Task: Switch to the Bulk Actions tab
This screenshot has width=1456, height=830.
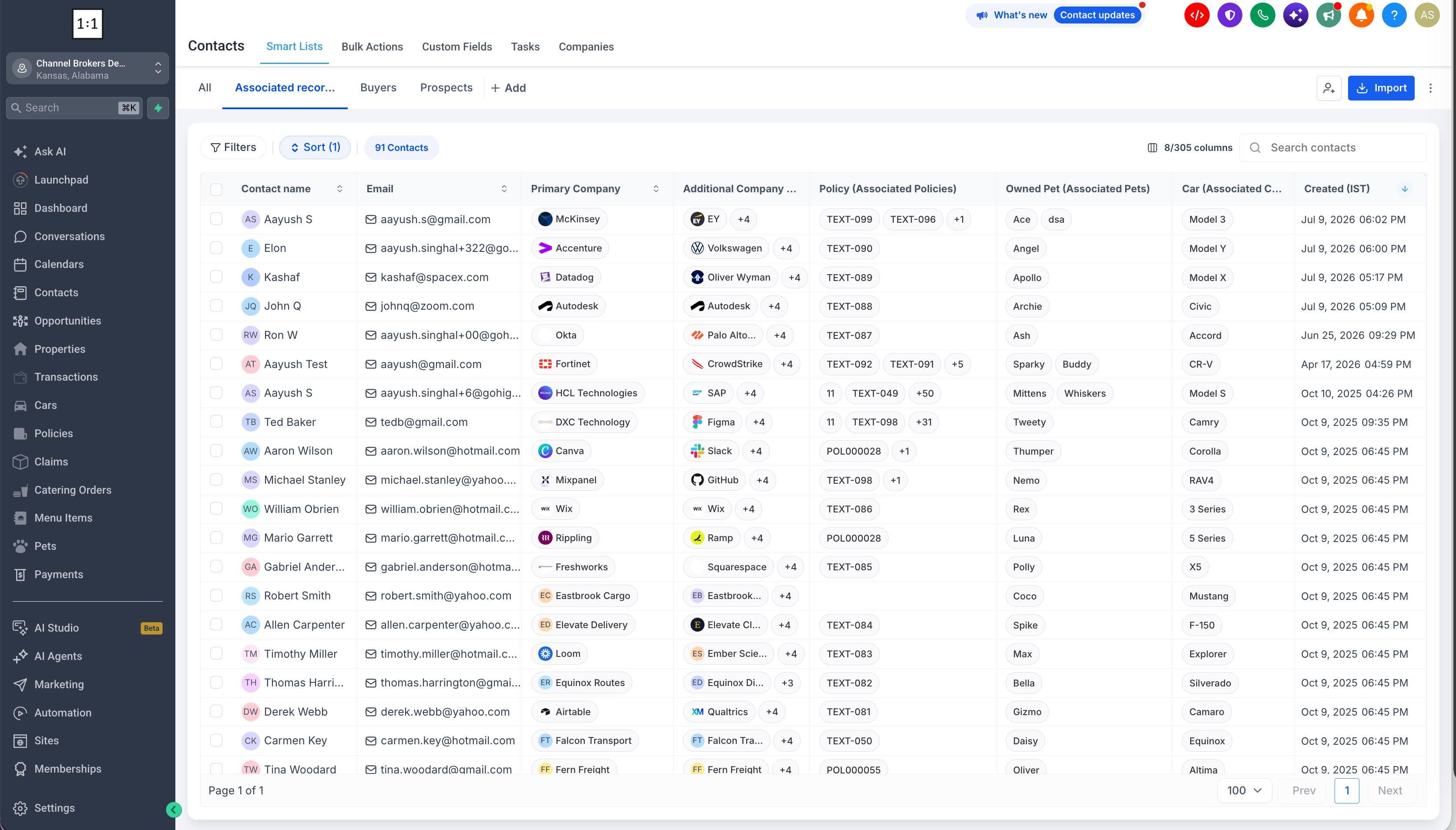Action: 372,47
